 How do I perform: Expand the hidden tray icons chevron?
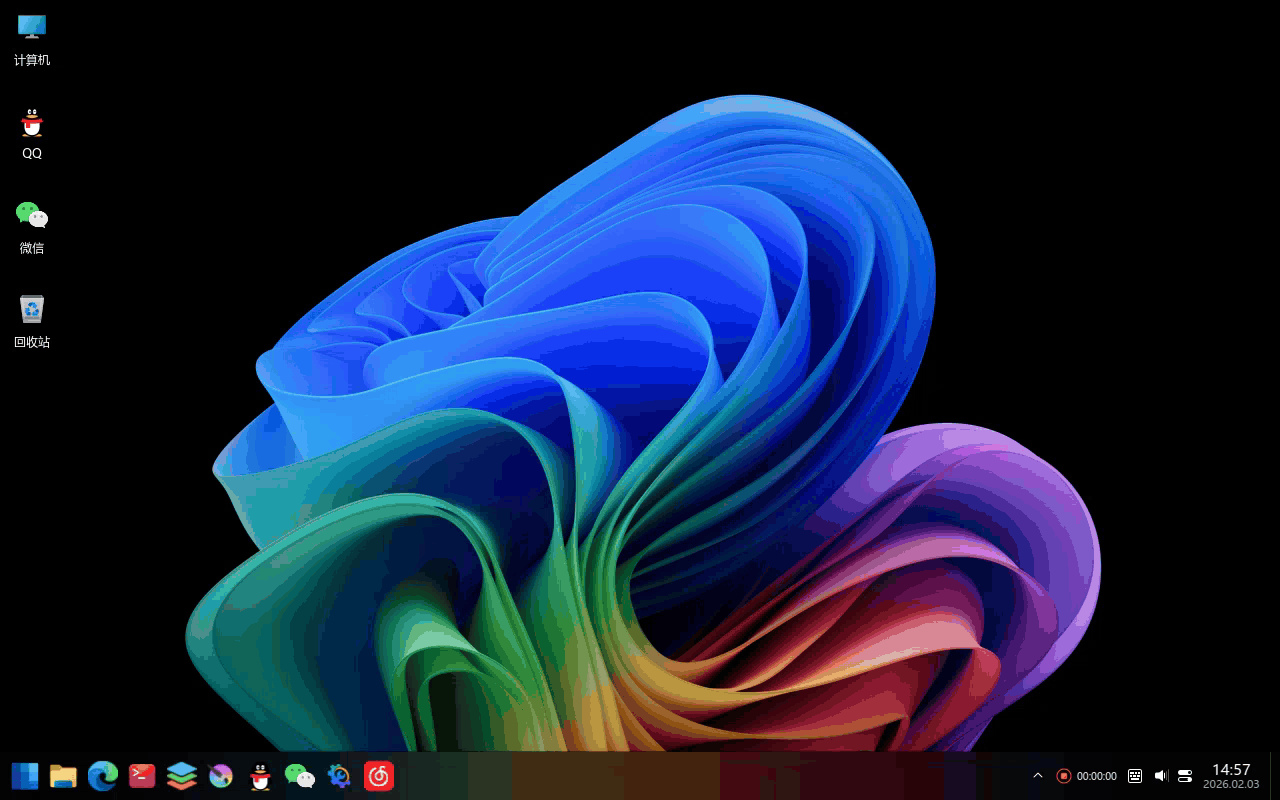[1037, 775]
